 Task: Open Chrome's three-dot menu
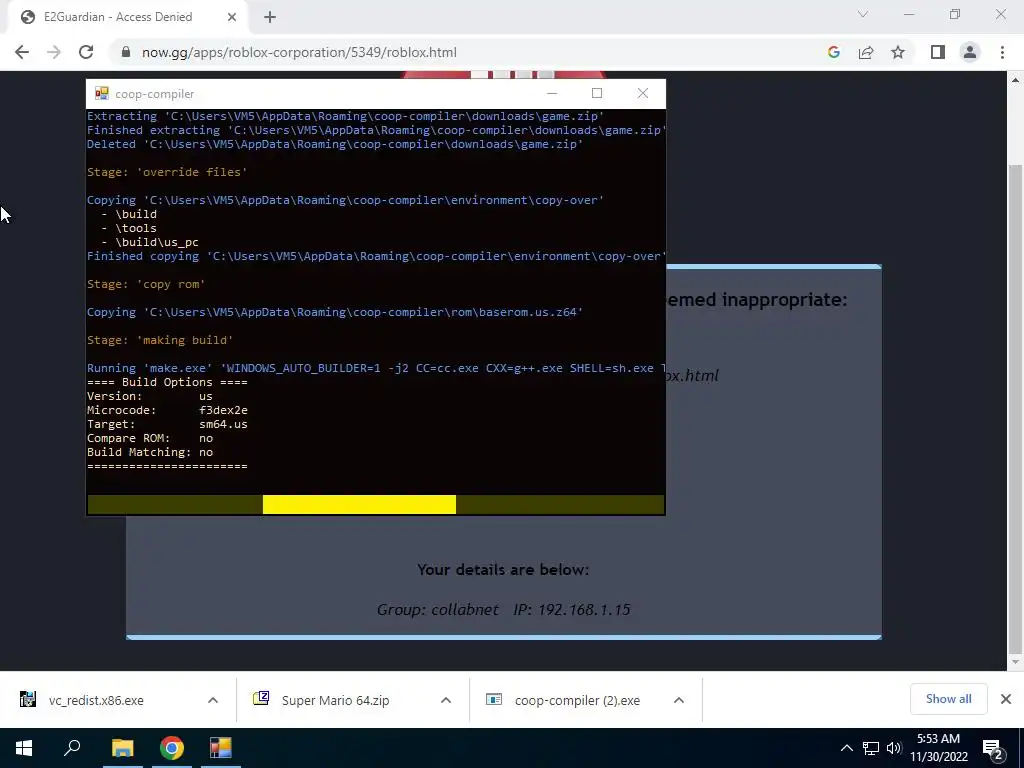[x=1002, y=52]
